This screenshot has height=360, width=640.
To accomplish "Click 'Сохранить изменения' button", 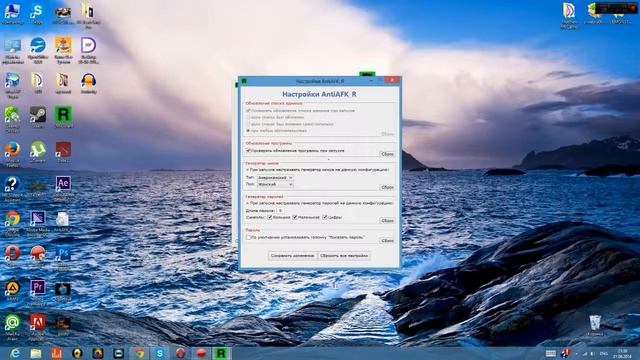I will tap(292, 256).
